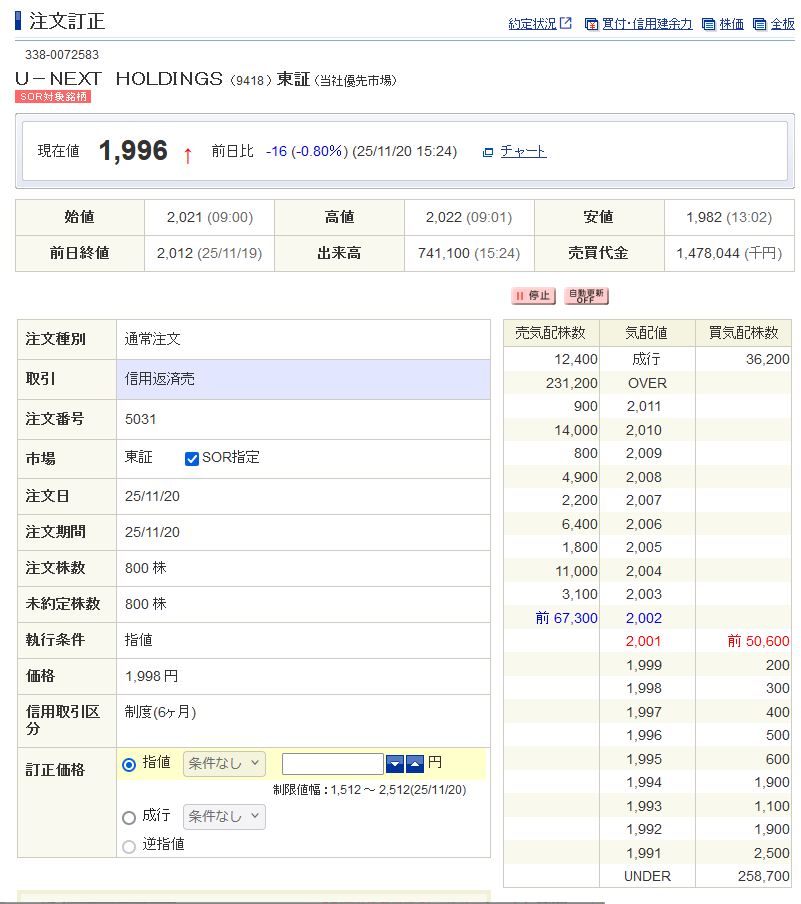Image resolution: width=801 pixels, height=904 pixels.
Task: Select the 成行 radio button
Action: 128,817
